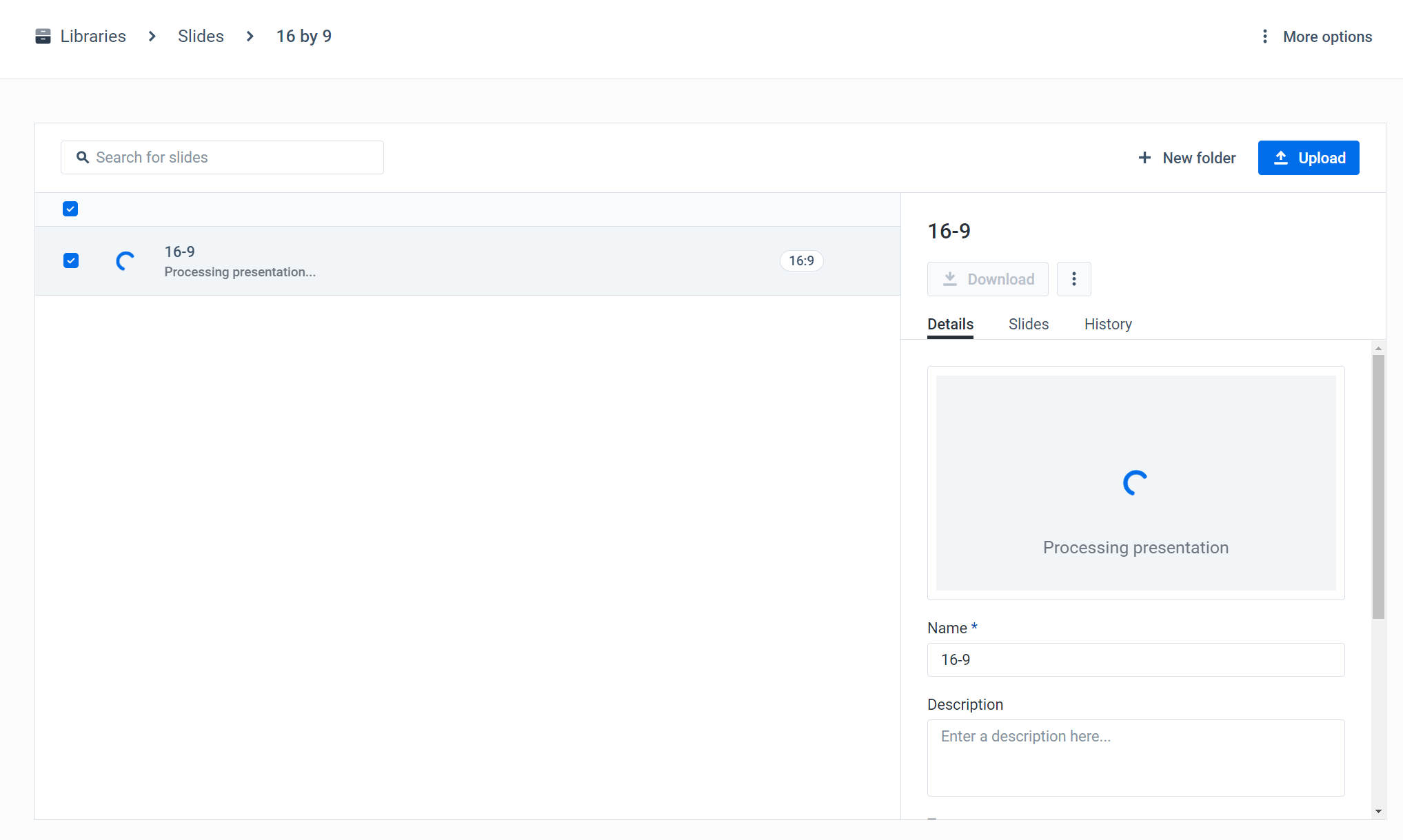Click the details panel scrollbar thumb
The width and height of the screenshot is (1403, 840).
point(1378,486)
